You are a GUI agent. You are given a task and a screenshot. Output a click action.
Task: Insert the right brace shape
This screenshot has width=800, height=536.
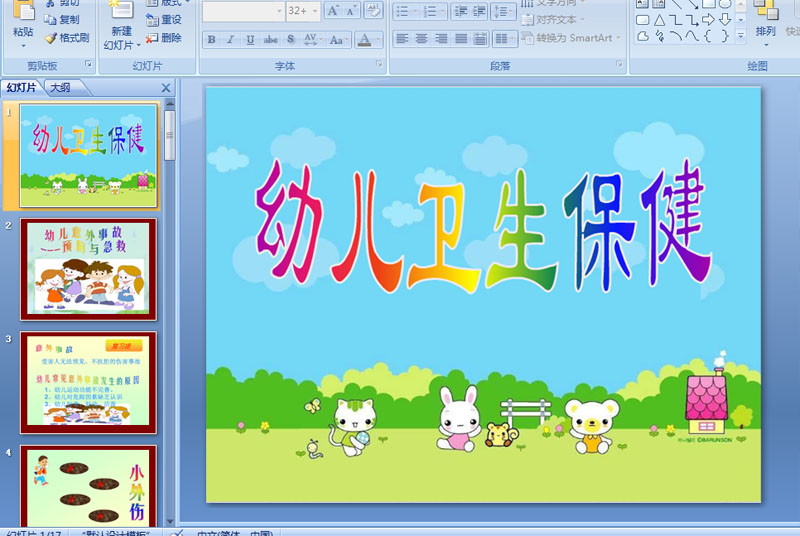coord(725,36)
